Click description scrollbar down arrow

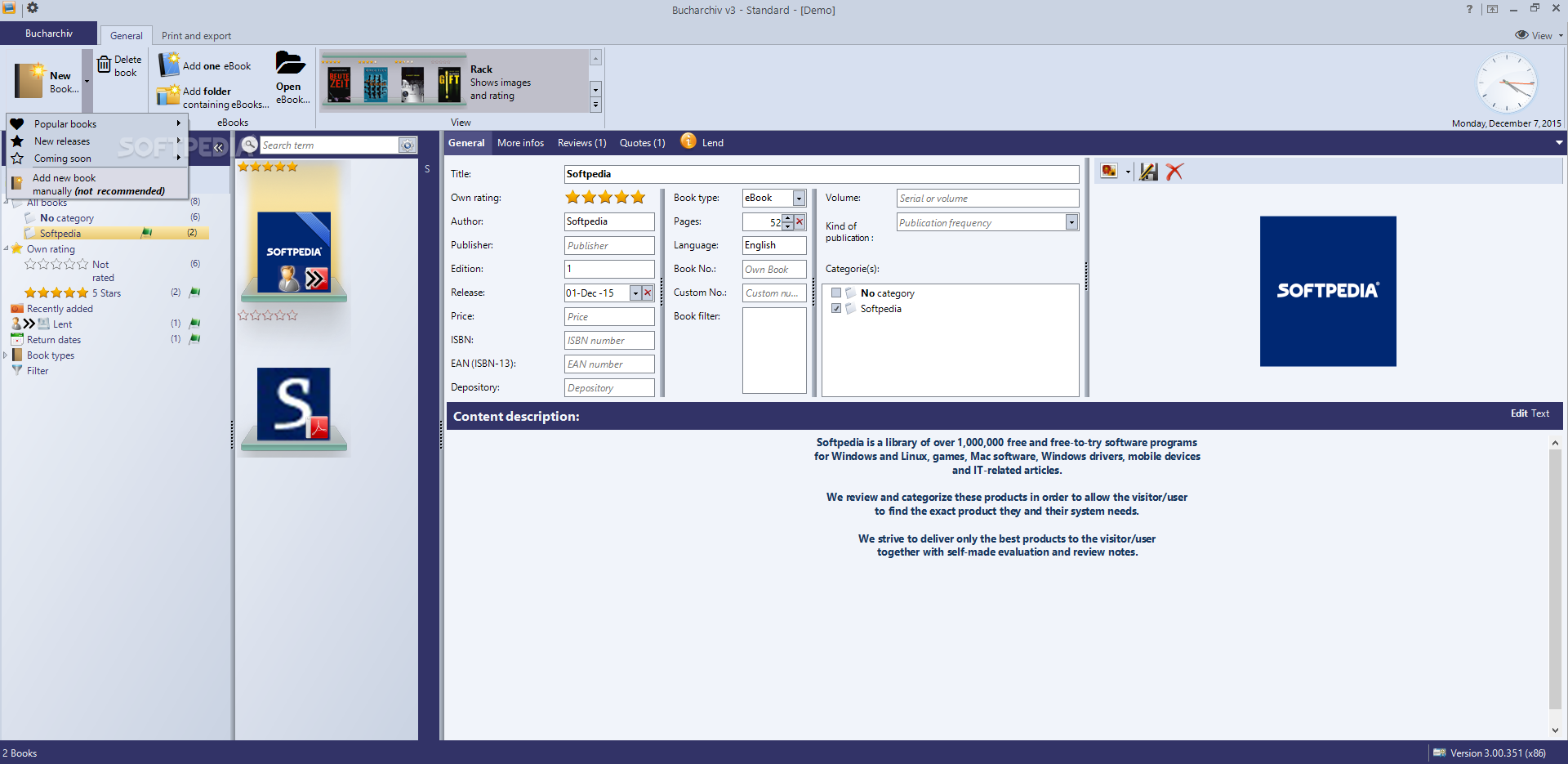click(1555, 730)
